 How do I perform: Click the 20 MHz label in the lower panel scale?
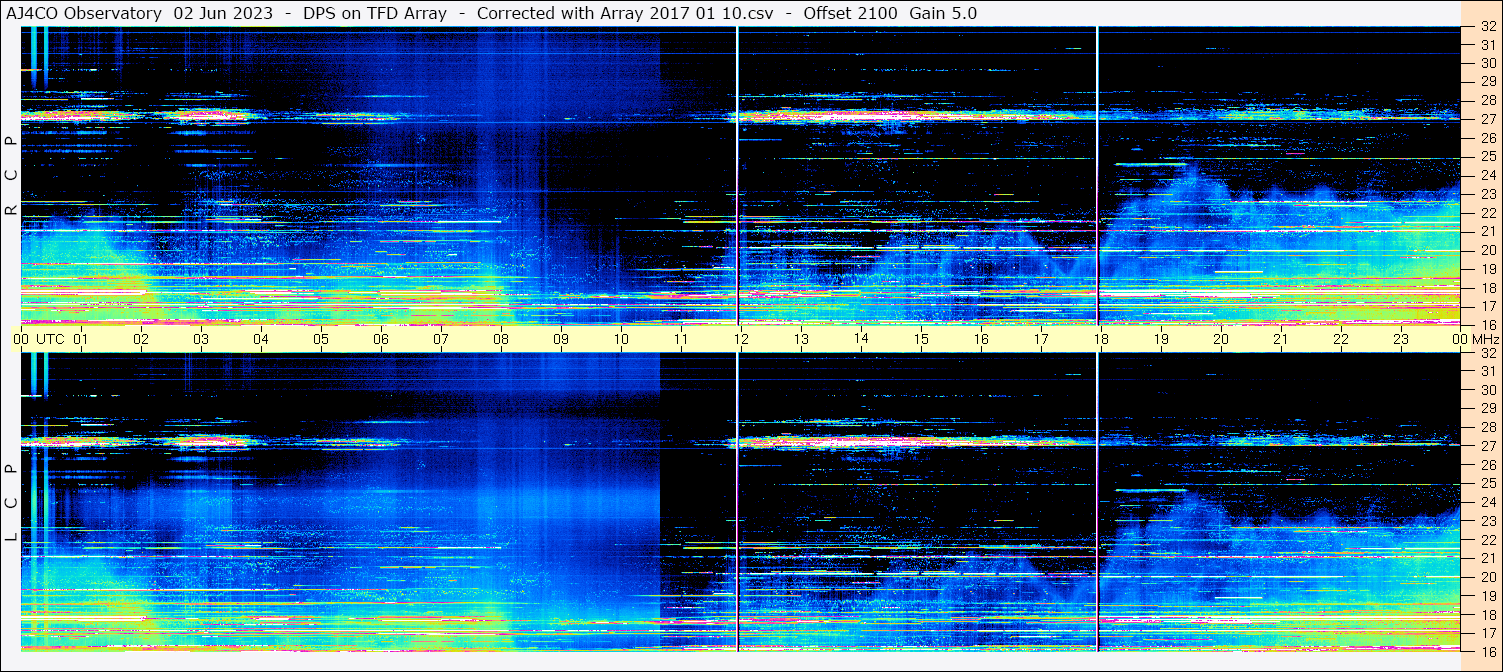click(1487, 577)
